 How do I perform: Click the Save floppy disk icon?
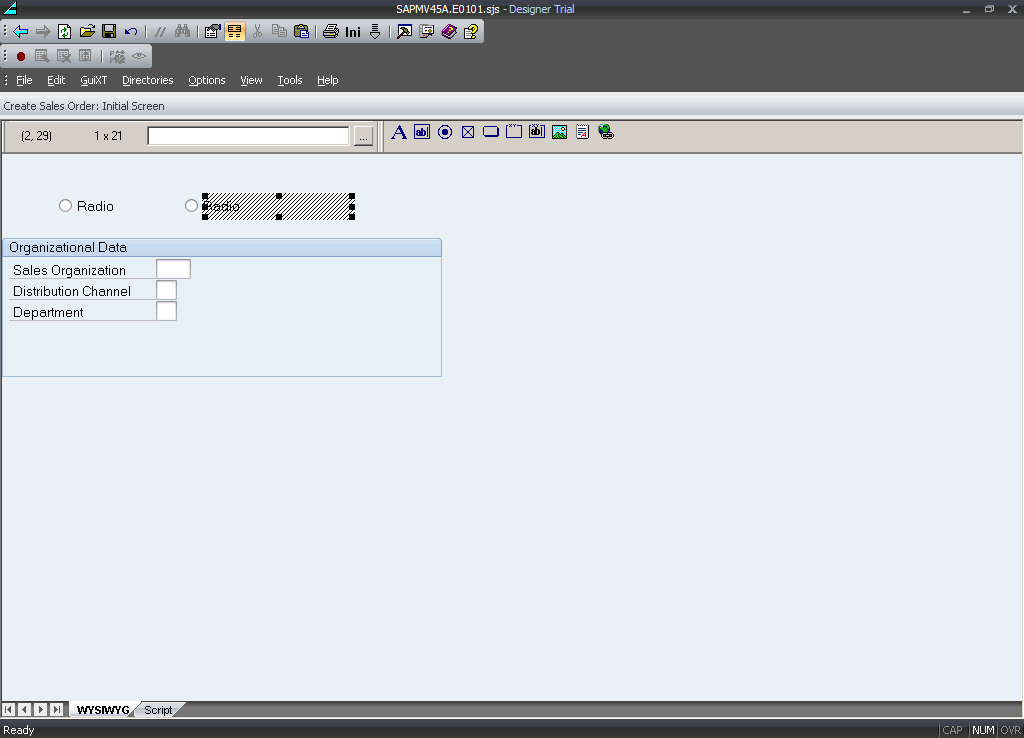109,31
